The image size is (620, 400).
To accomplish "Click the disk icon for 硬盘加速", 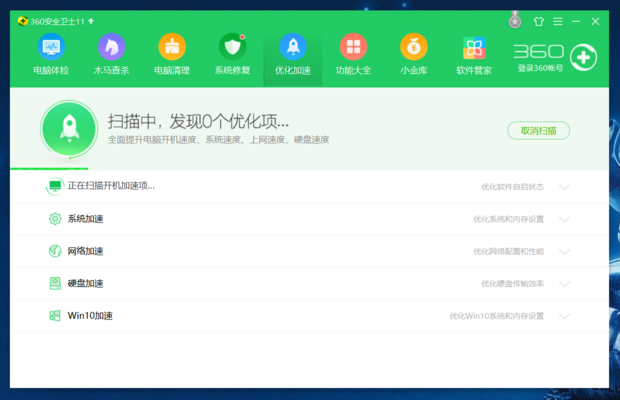I will point(55,283).
